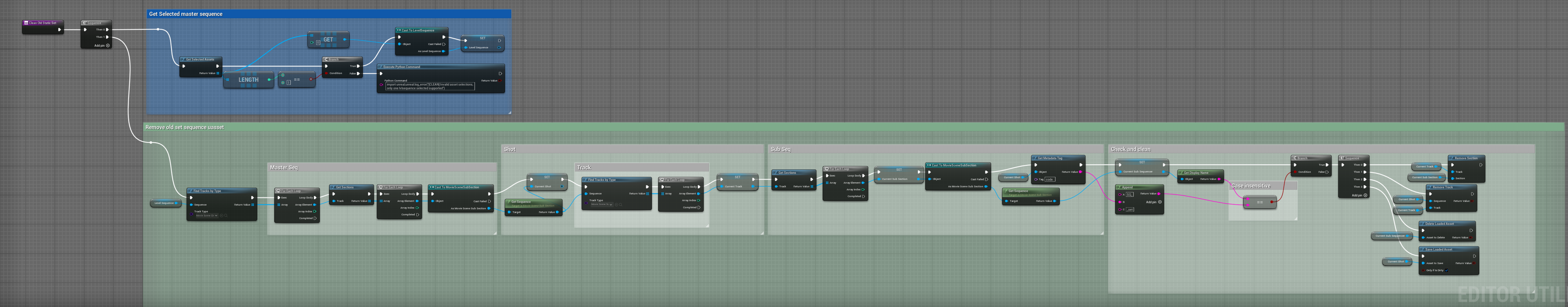The image size is (1568, 307).
Task: Click Add pin on Check and clean Sequence node
Action: coord(1359,195)
